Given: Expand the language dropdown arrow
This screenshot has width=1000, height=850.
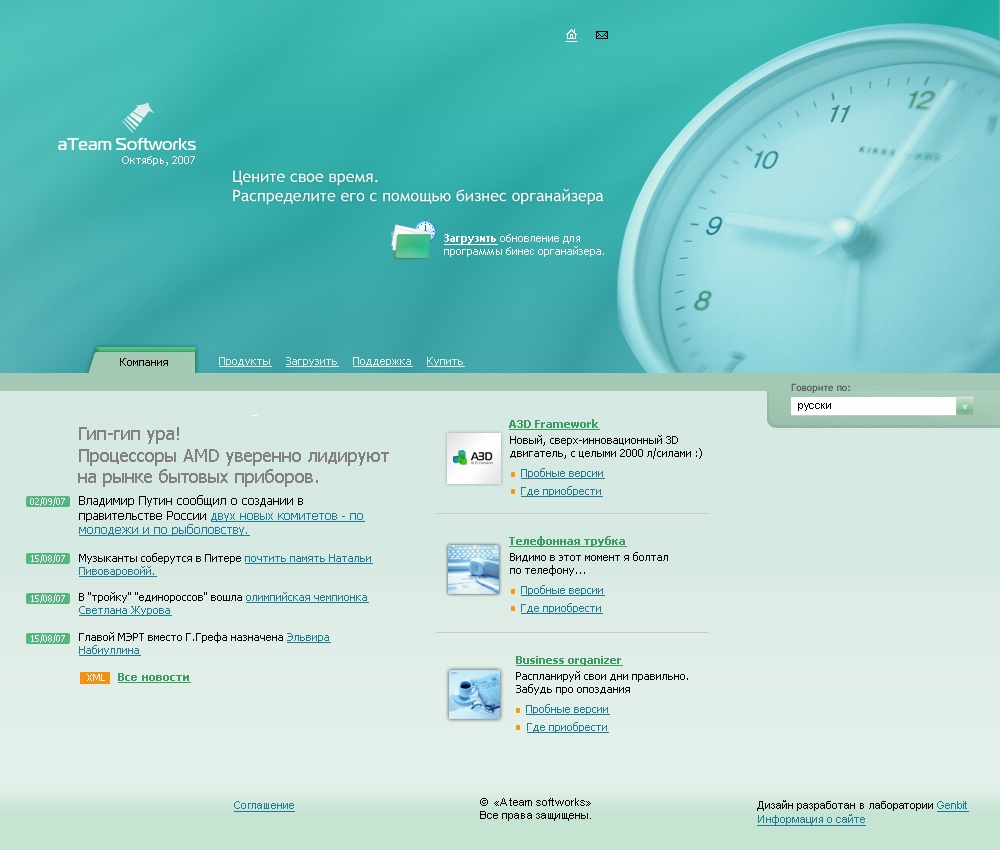Looking at the screenshot, I should click(x=964, y=406).
